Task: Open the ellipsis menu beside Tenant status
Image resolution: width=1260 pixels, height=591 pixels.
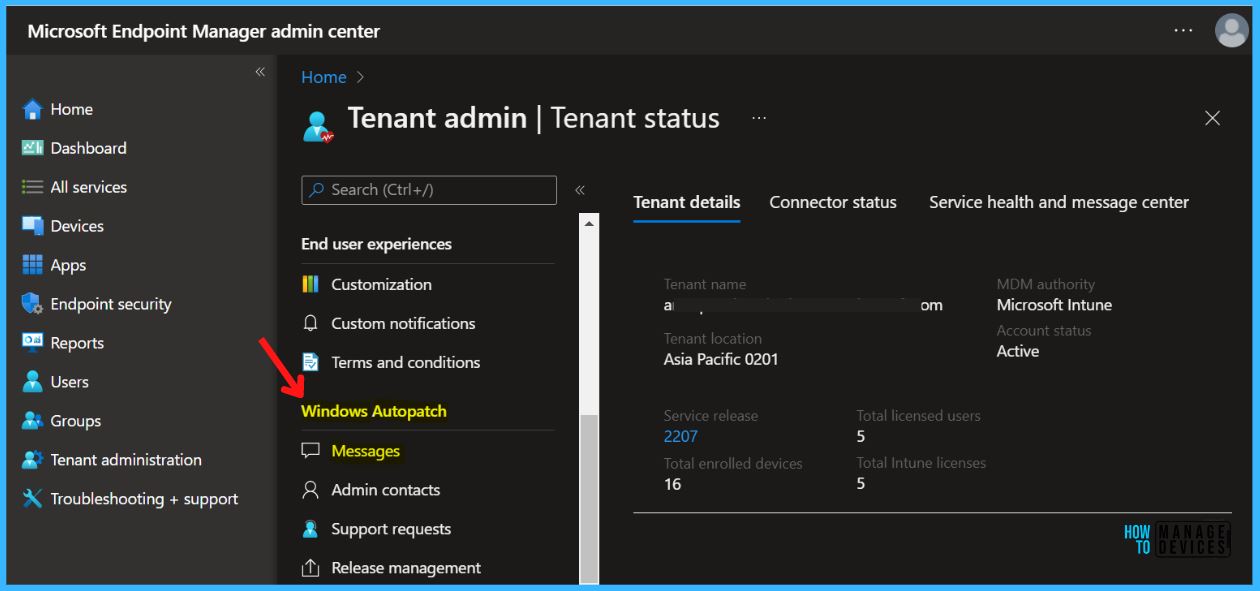Action: 759,118
